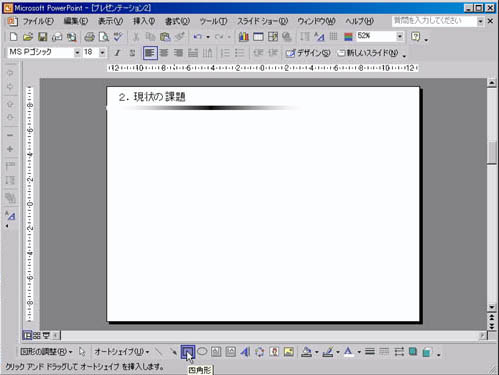The width and height of the screenshot is (499, 375).
Task: Open the font color dropdown arrow
Action: [359, 352]
